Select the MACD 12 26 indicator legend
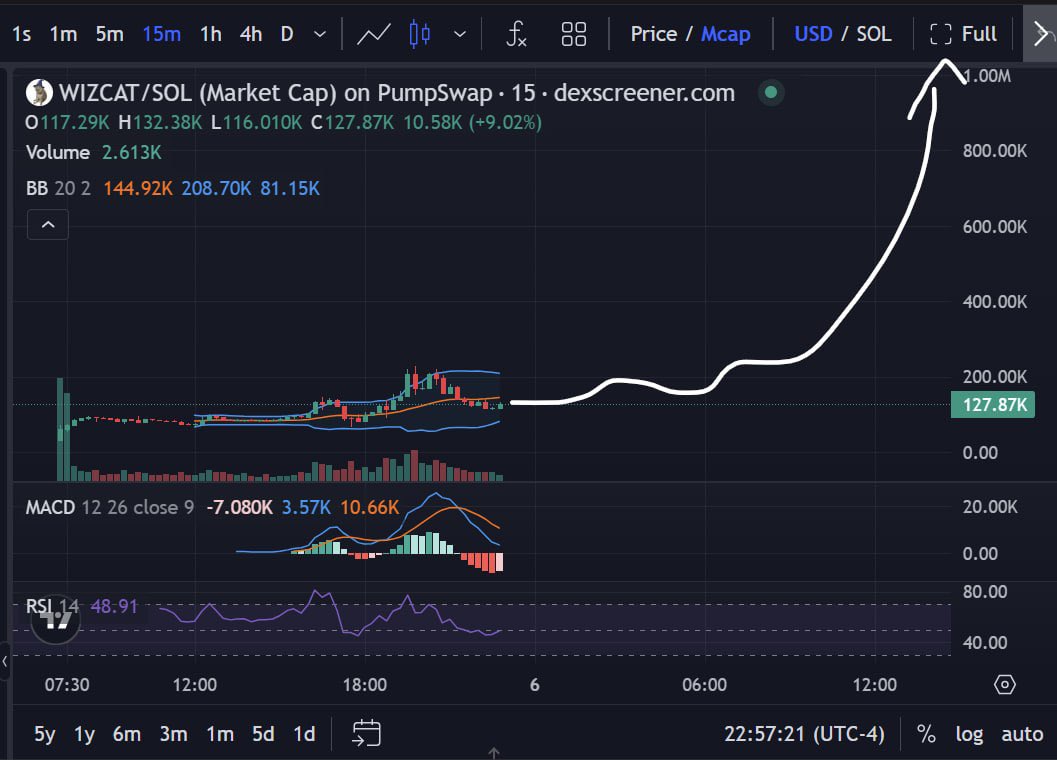Image resolution: width=1057 pixels, height=760 pixels. tap(110, 507)
